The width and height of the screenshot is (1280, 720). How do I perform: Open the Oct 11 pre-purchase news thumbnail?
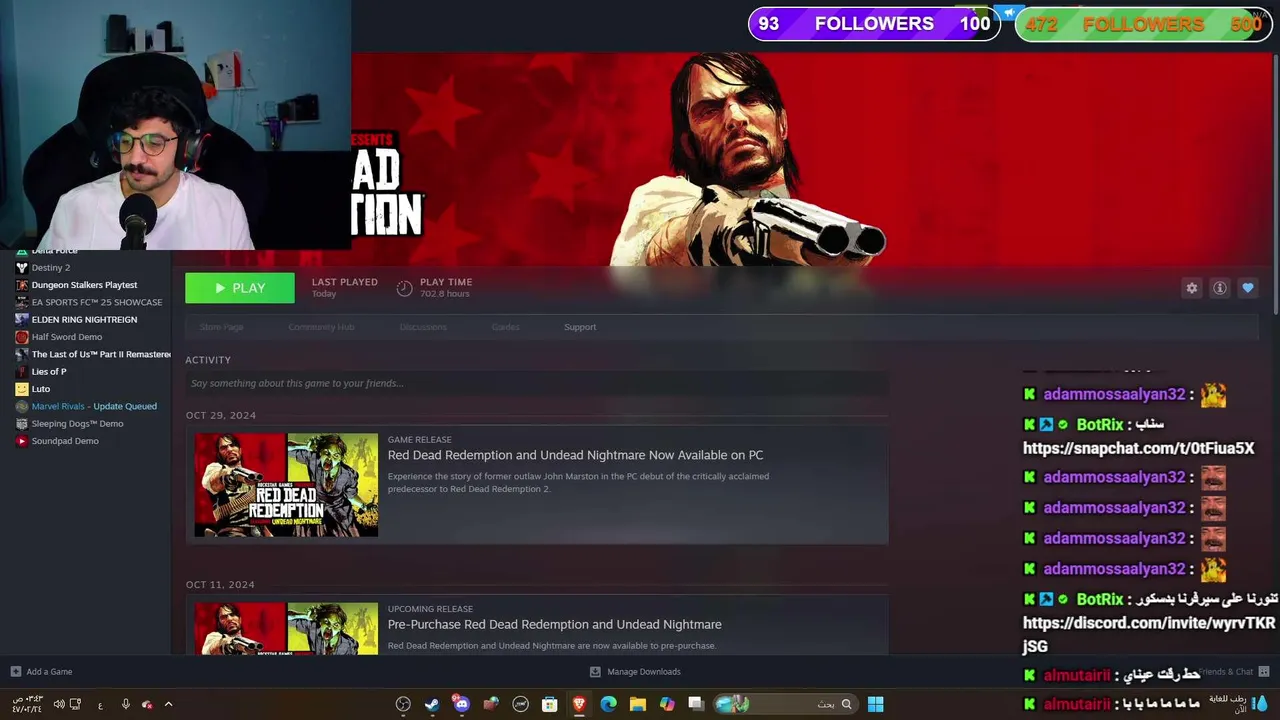[x=286, y=628]
